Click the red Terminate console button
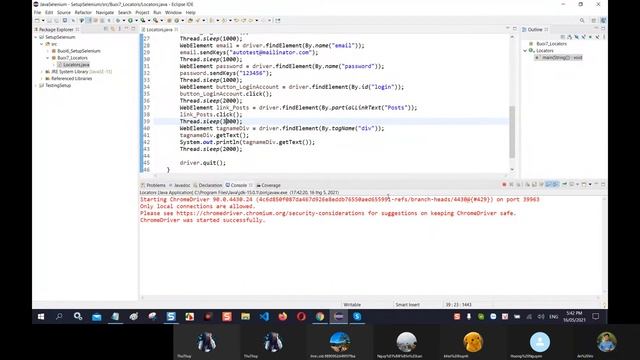Image resolution: width=640 pixels, height=360 pixels. tap(504, 184)
